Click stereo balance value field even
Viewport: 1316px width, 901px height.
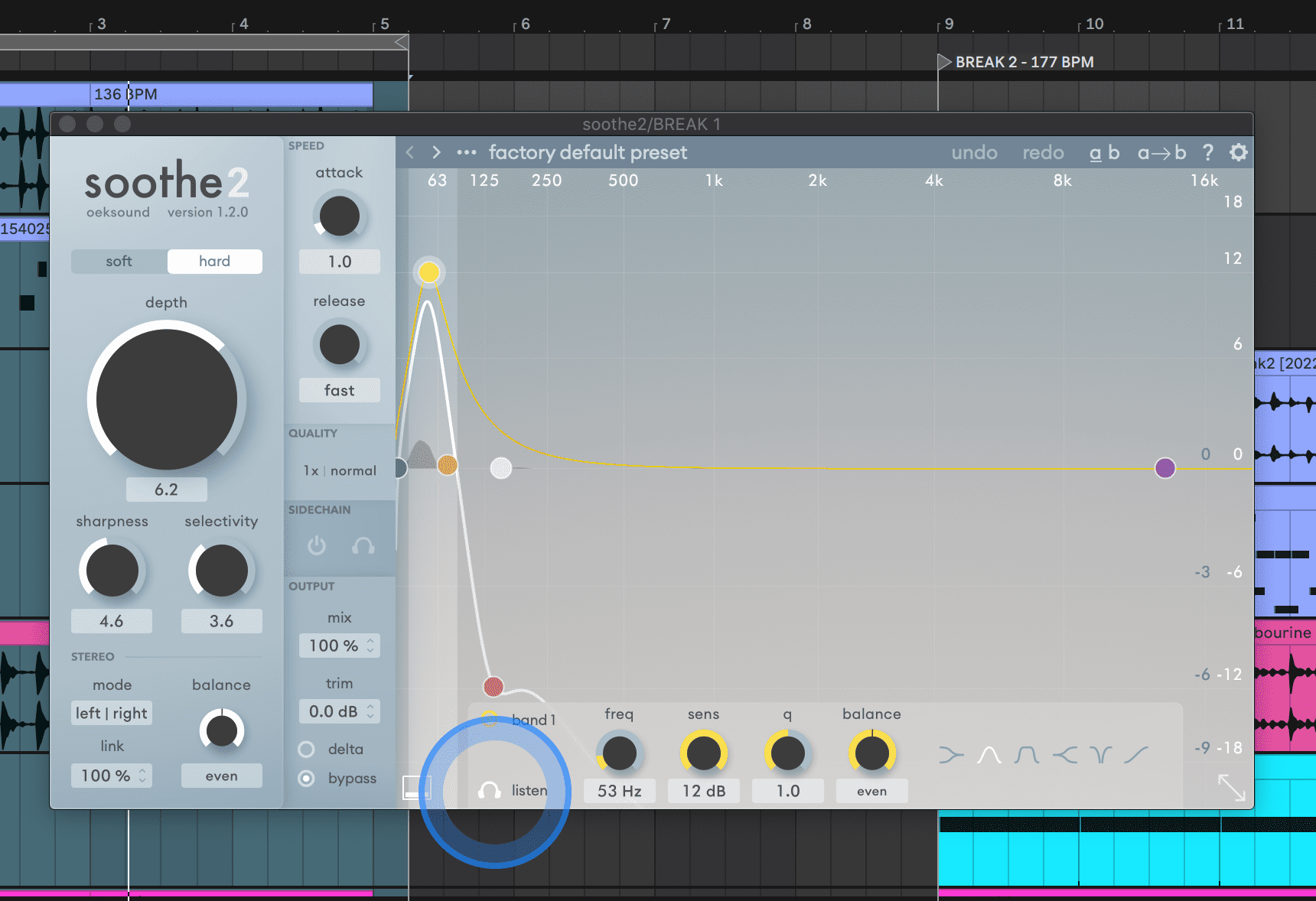(x=222, y=776)
